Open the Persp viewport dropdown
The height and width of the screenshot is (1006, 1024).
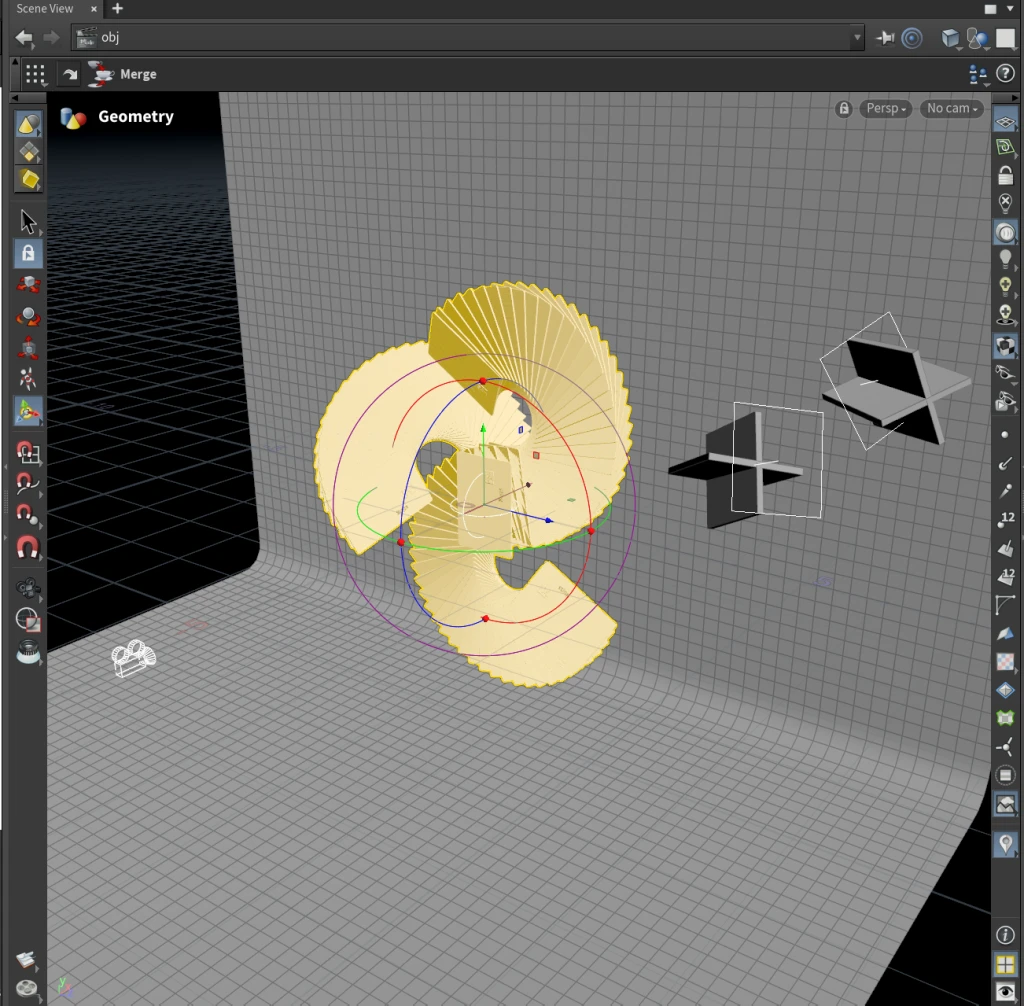coord(886,108)
